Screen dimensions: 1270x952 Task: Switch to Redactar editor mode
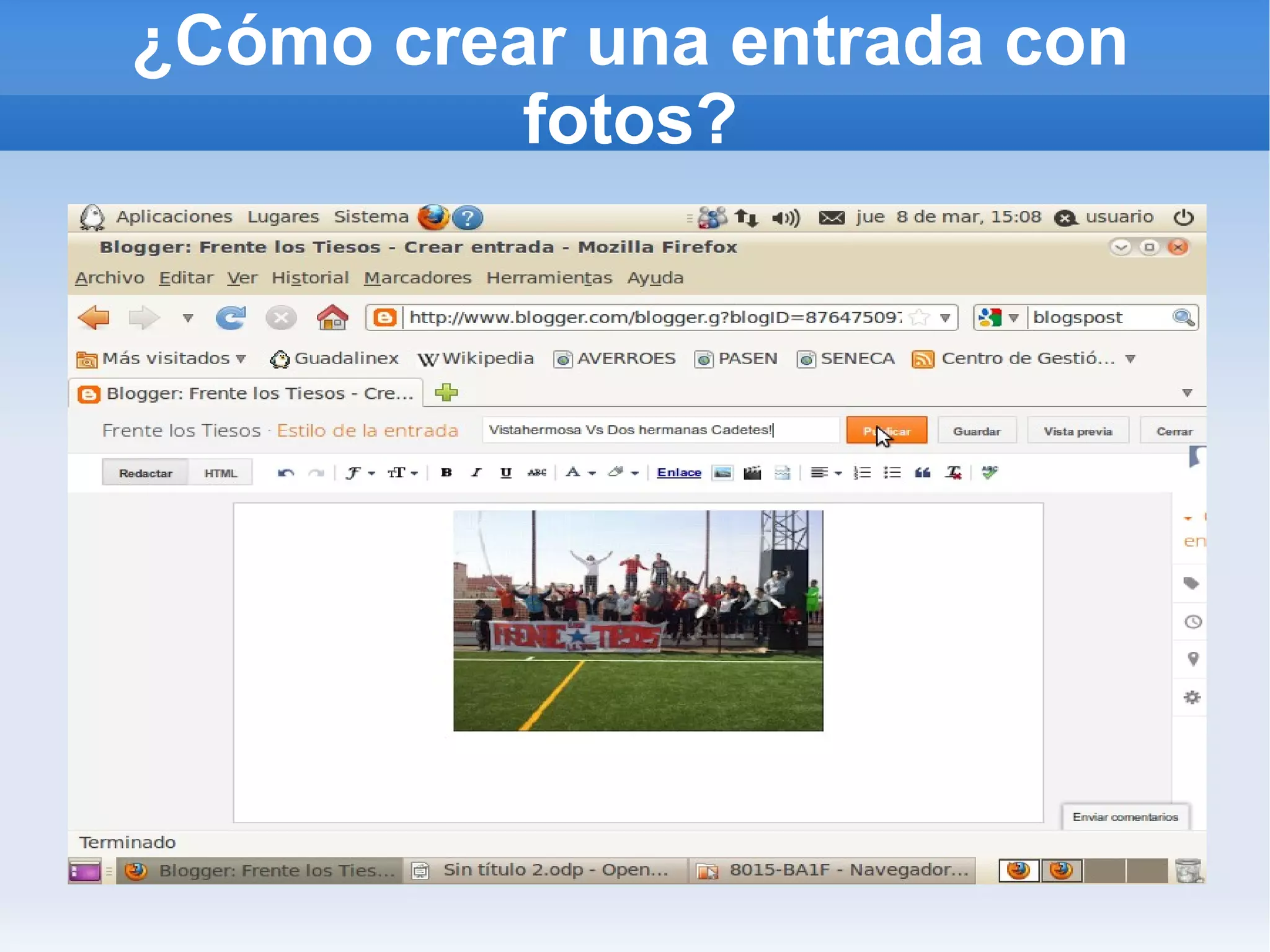click(x=145, y=473)
